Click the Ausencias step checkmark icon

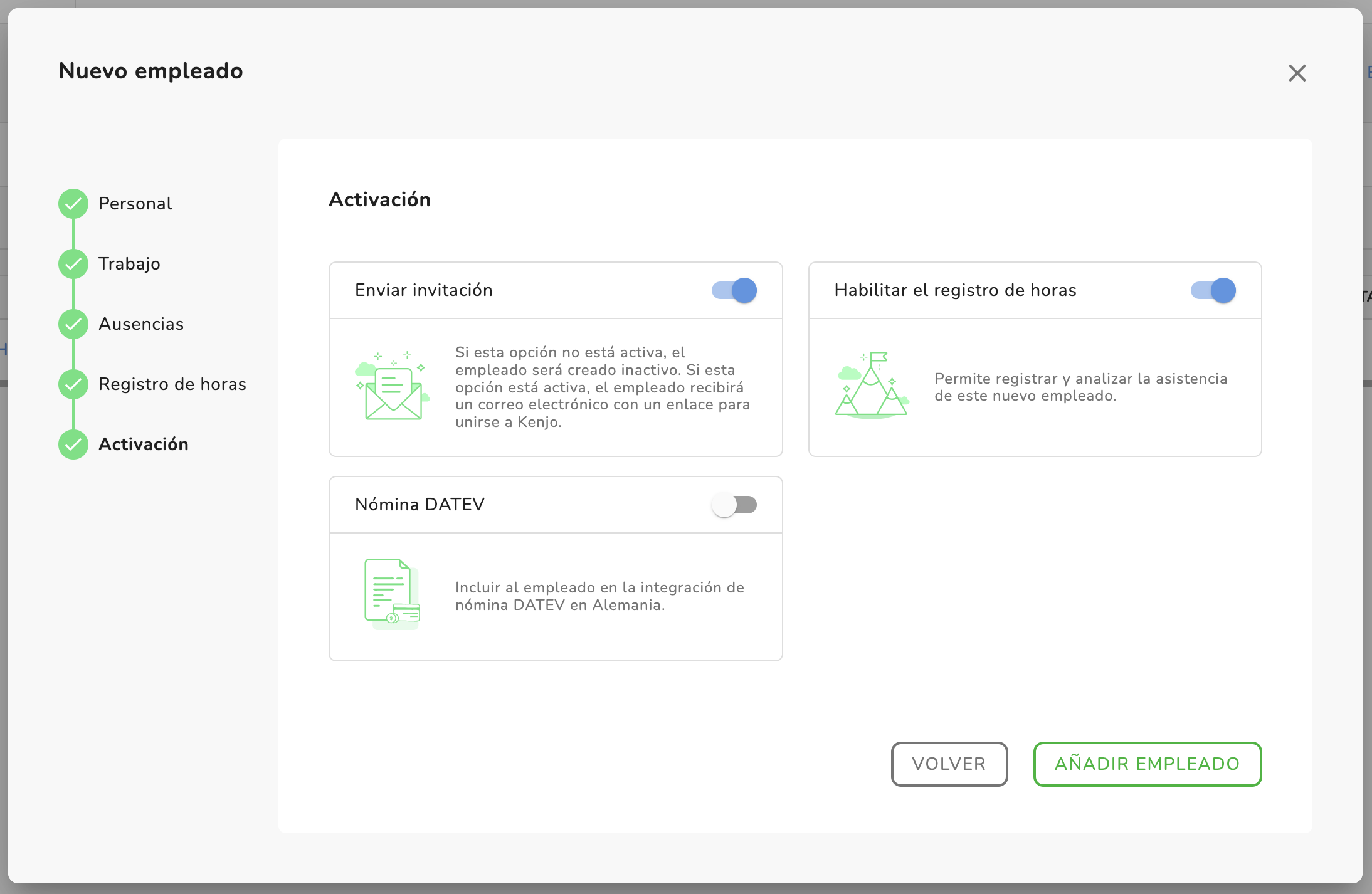(73, 324)
